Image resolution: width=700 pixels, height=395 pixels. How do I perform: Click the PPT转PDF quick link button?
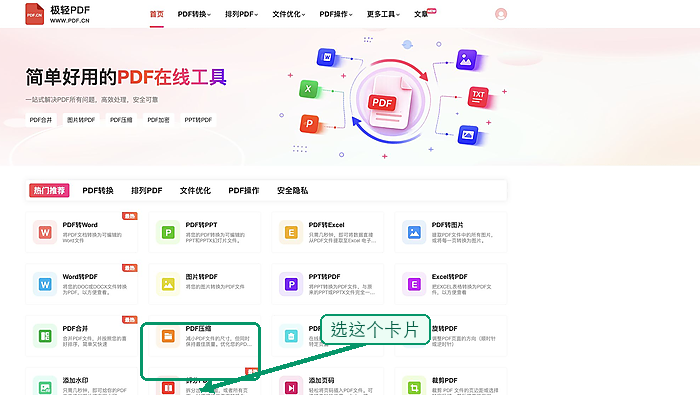click(198, 120)
